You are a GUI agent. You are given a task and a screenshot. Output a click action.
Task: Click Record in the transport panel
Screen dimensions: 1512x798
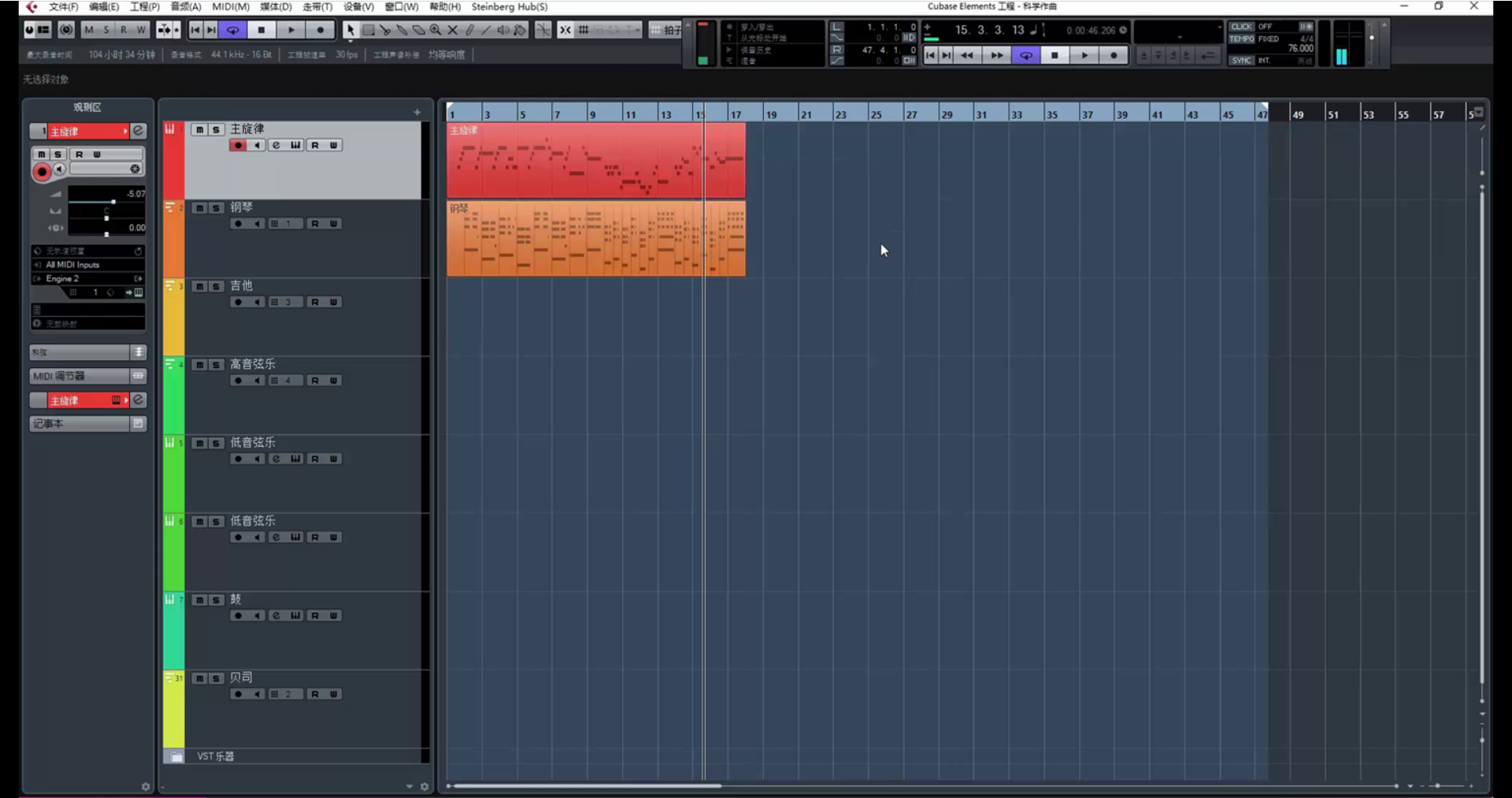(x=1114, y=55)
